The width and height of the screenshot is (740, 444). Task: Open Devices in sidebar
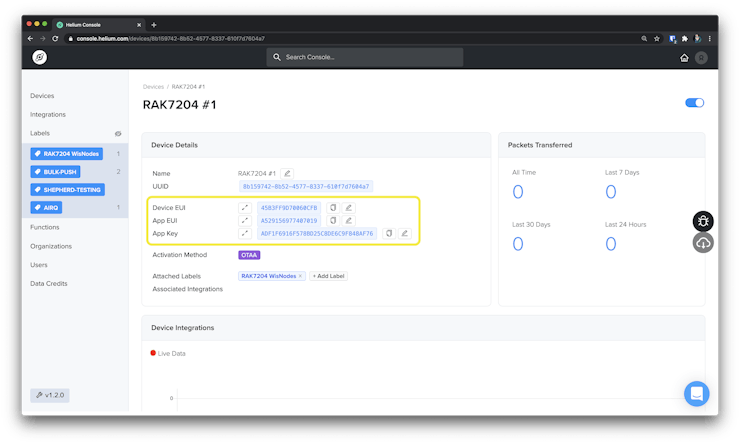click(x=42, y=96)
